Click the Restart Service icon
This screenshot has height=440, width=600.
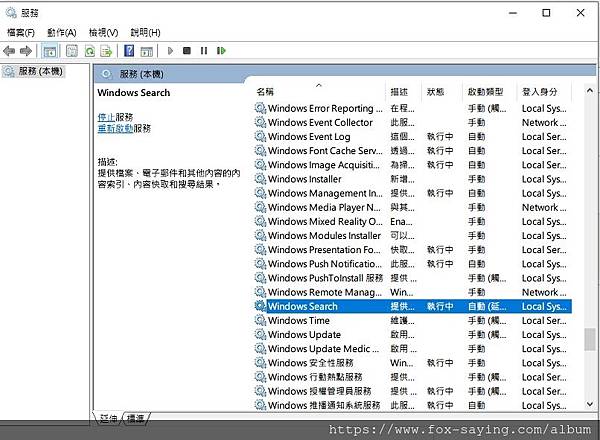click(221, 51)
